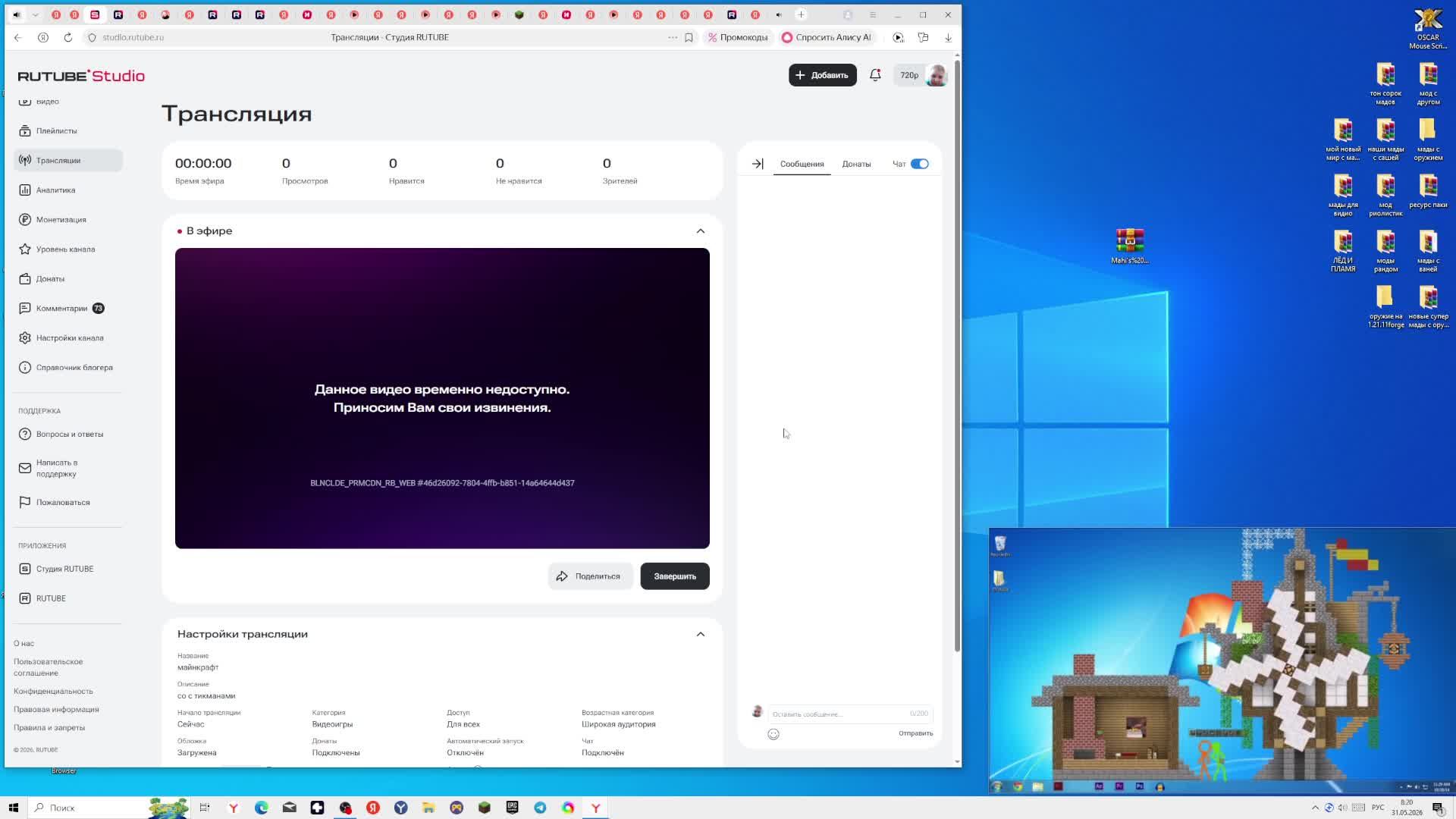Viewport: 1456px width, 819px height.
Task: Open Microsoft Edge from the taskbar
Action: (x=262, y=808)
